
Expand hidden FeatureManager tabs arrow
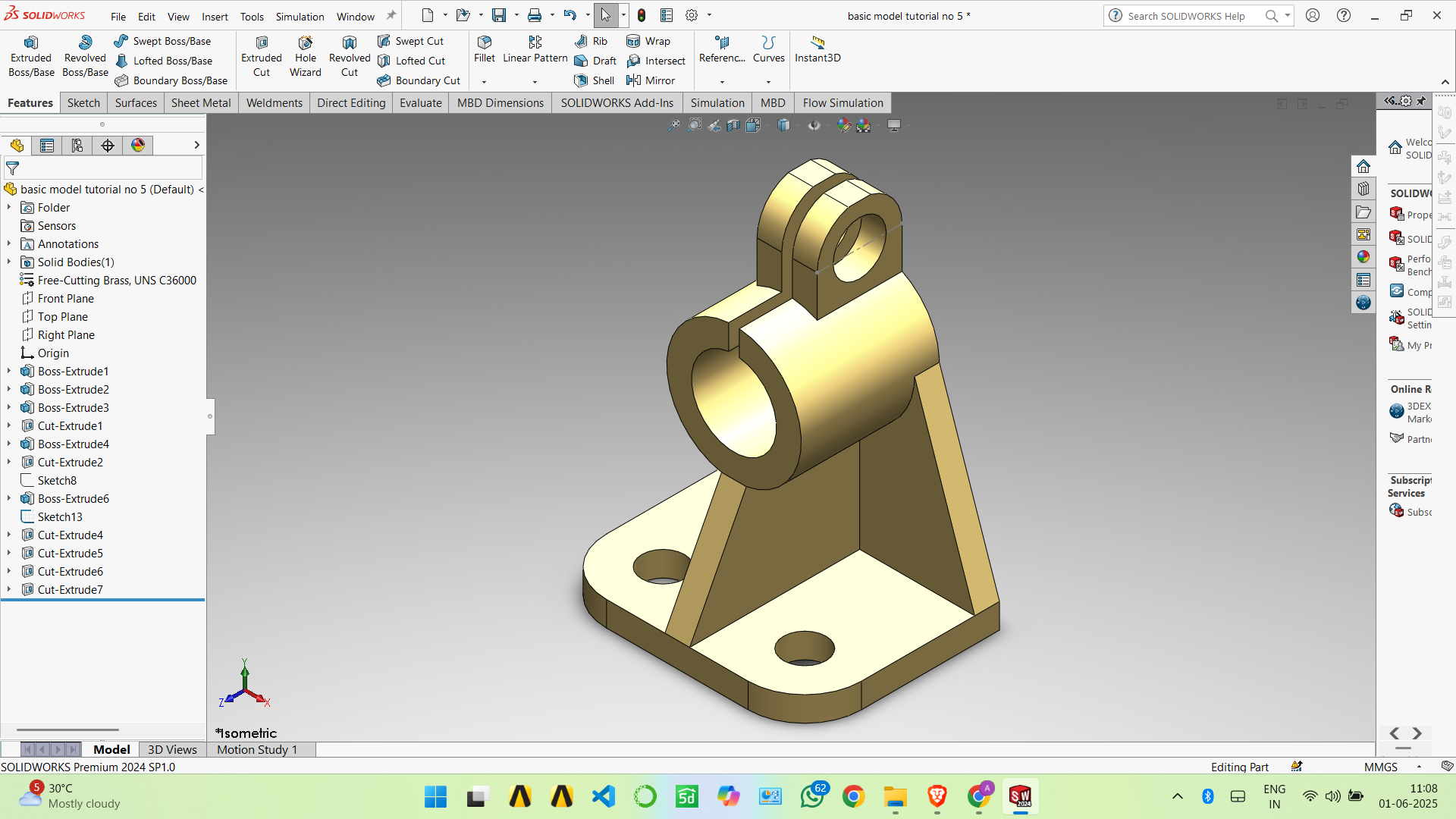tap(196, 146)
